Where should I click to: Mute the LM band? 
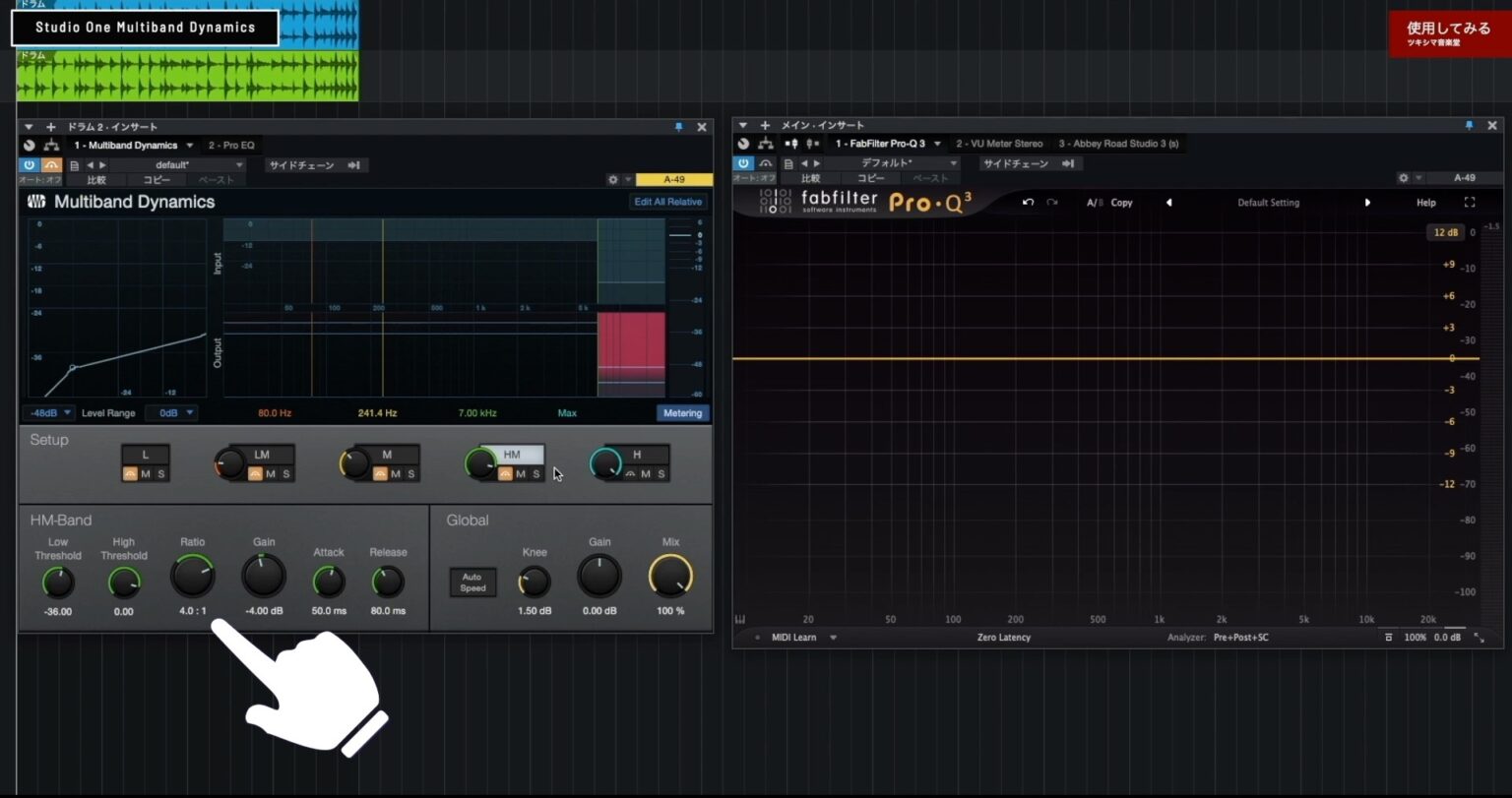[x=271, y=474]
